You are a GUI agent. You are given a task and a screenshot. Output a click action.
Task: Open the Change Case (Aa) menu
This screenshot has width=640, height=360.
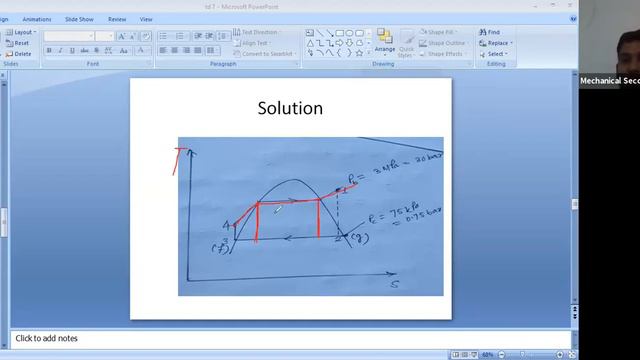click(x=124, y=51)
